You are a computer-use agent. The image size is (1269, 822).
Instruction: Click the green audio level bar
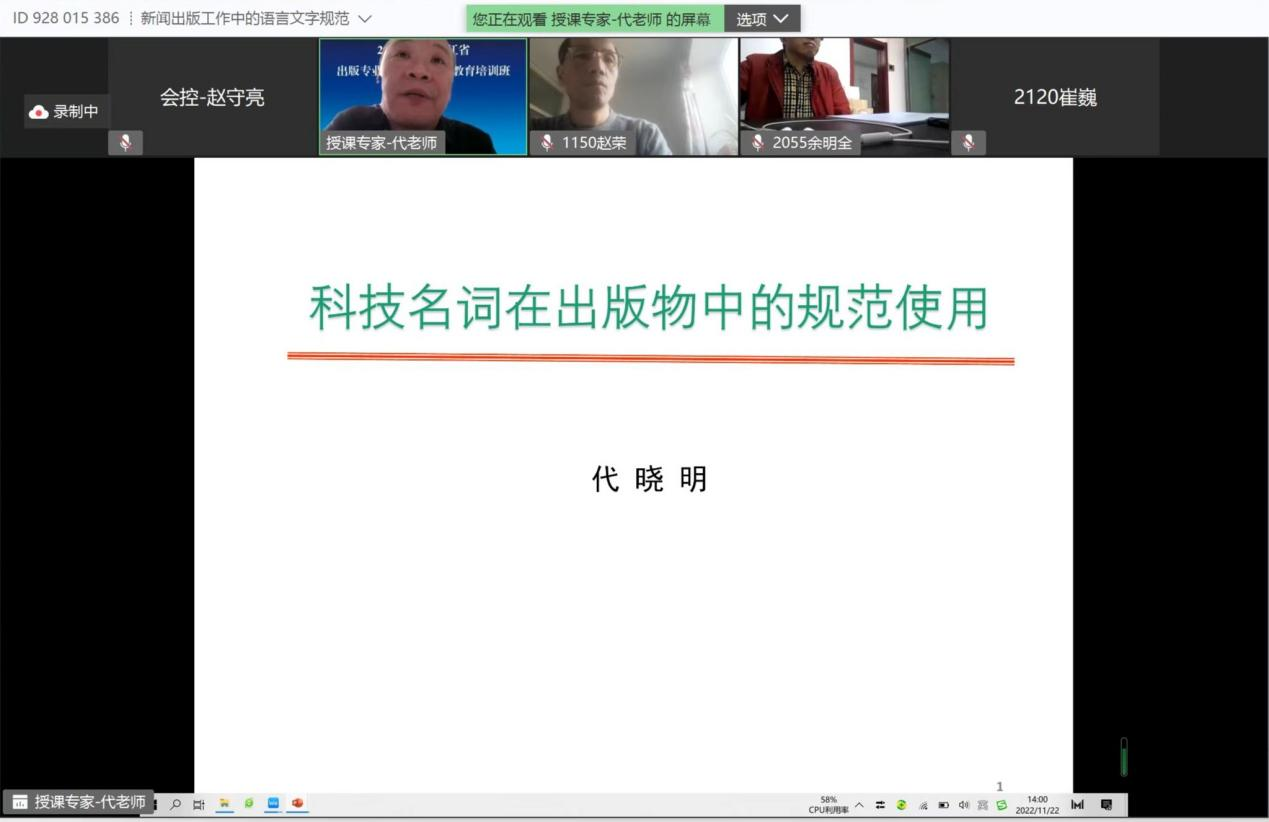(x=1123, y=758)
